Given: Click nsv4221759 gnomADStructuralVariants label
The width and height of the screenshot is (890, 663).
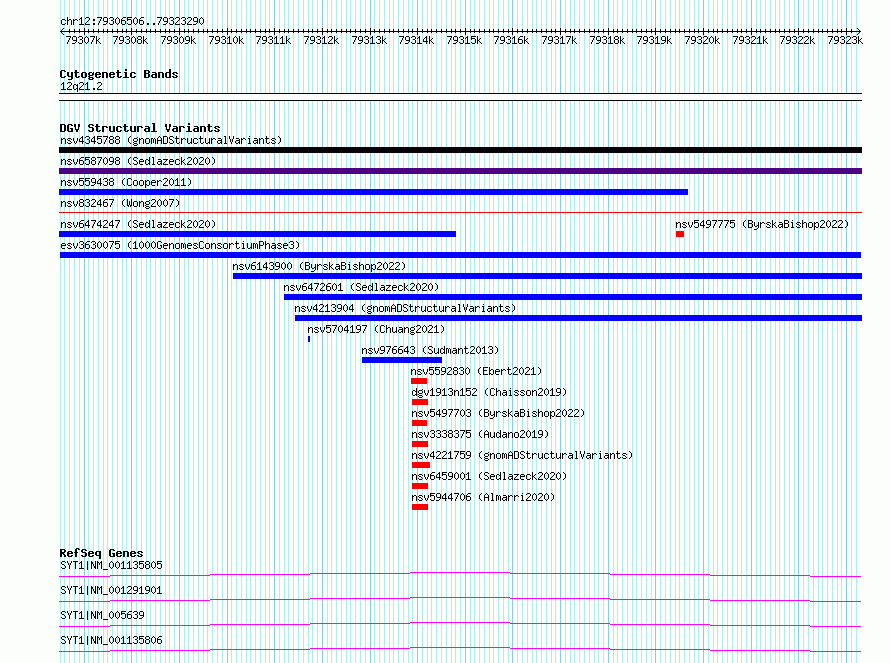Looking at the screenshot, I should (x=522, y=455).
